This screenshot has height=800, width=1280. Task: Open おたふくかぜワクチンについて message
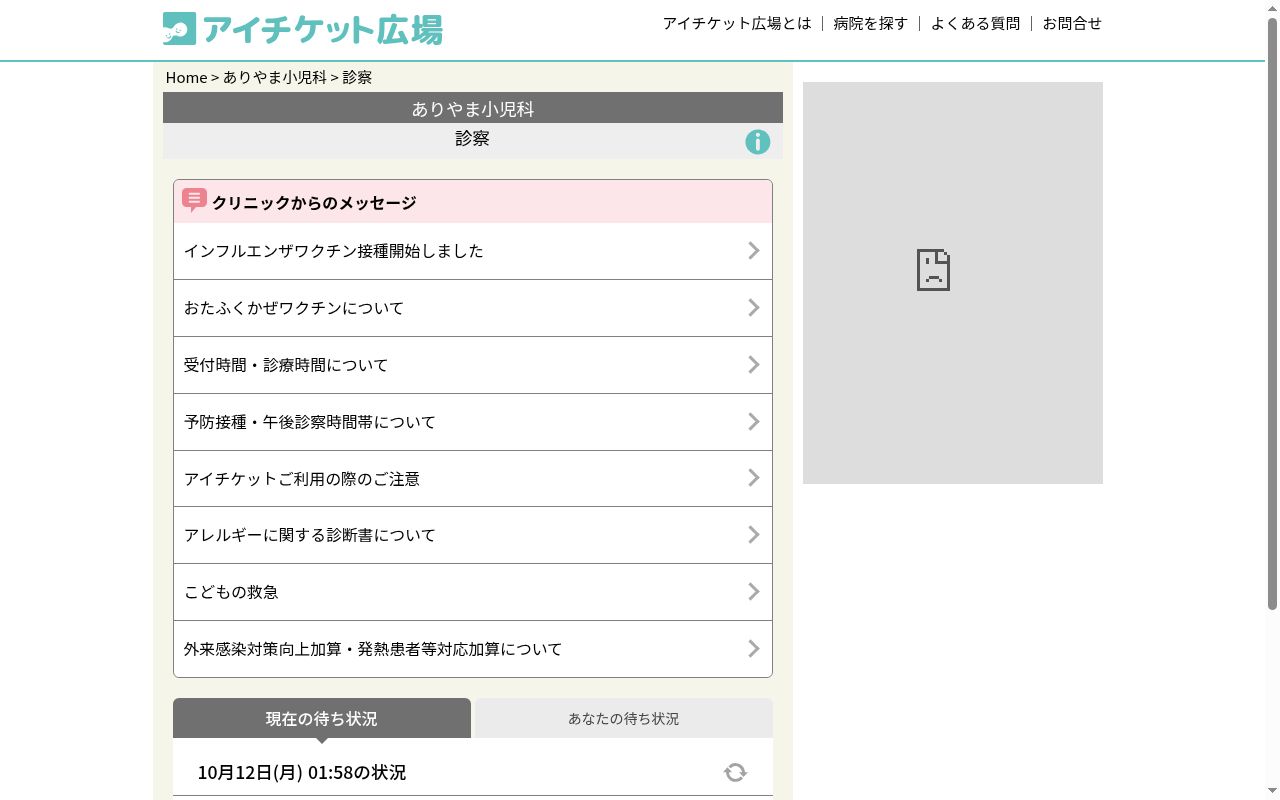point(473,308)
